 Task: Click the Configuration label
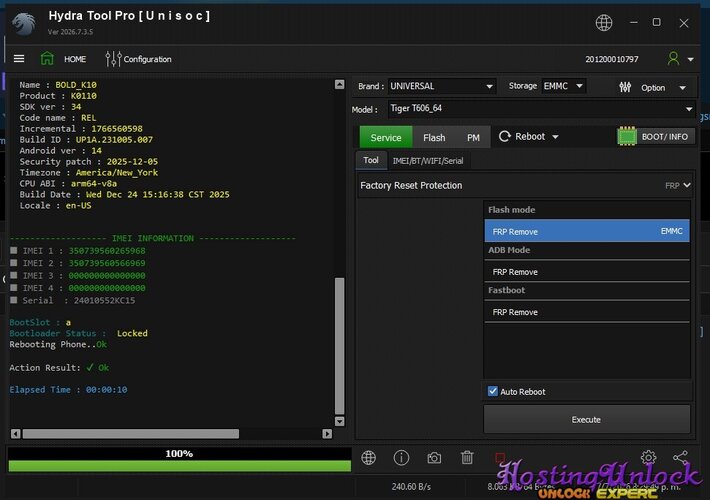[x=147, y=59]
